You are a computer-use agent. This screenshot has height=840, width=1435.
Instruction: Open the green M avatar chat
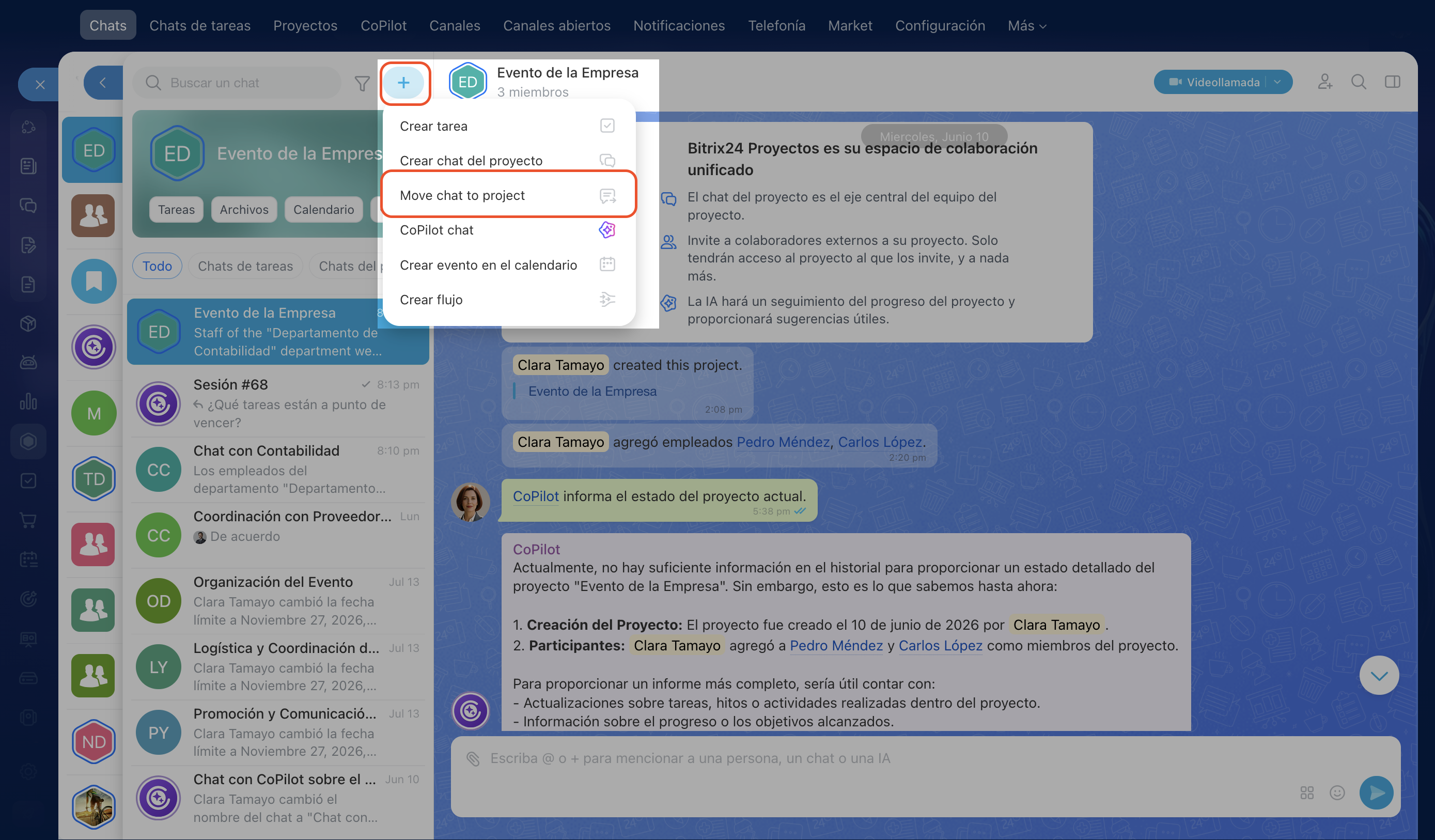point(94,413)
